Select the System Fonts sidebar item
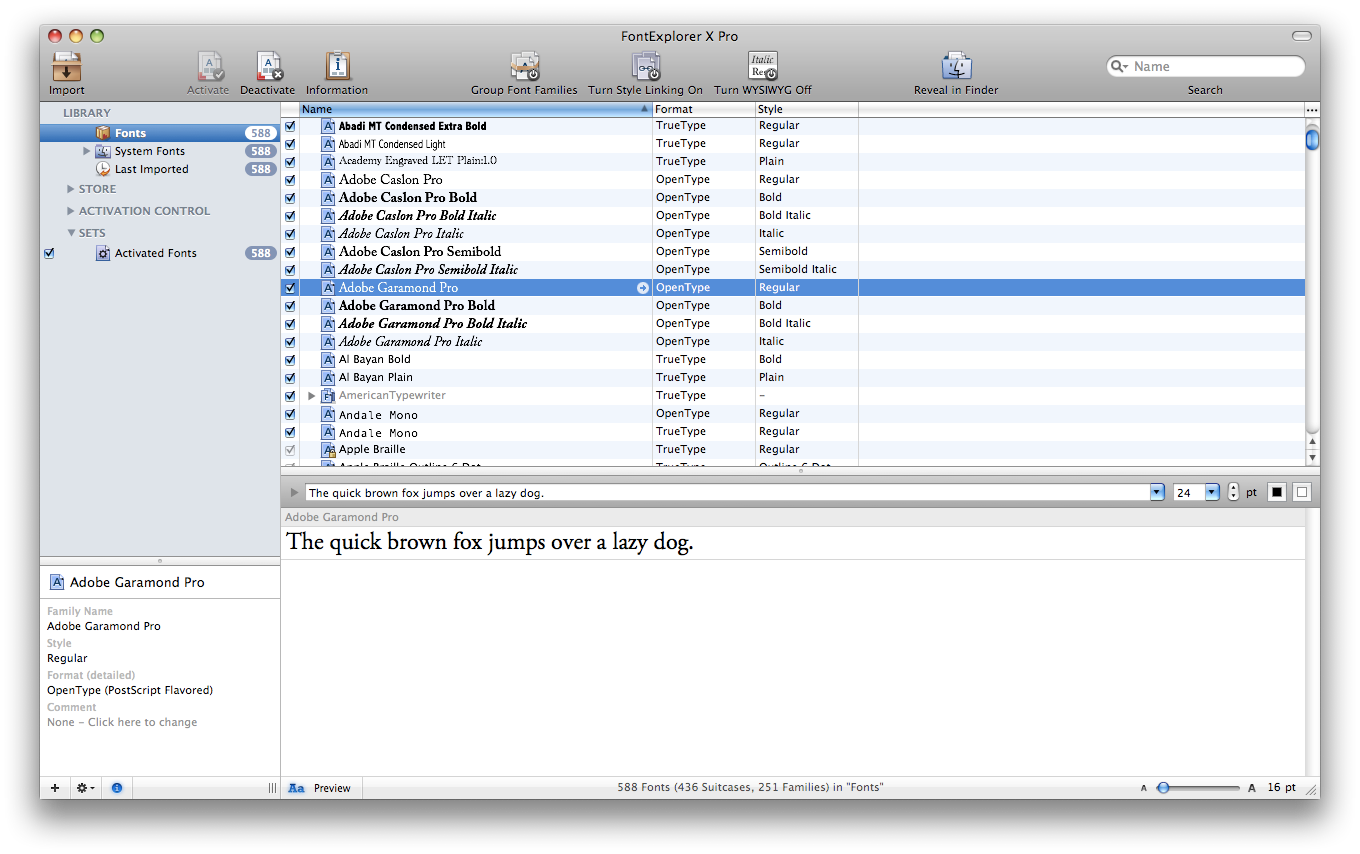The height and width of the screenshot is (854, 1360). click(150, 151)
